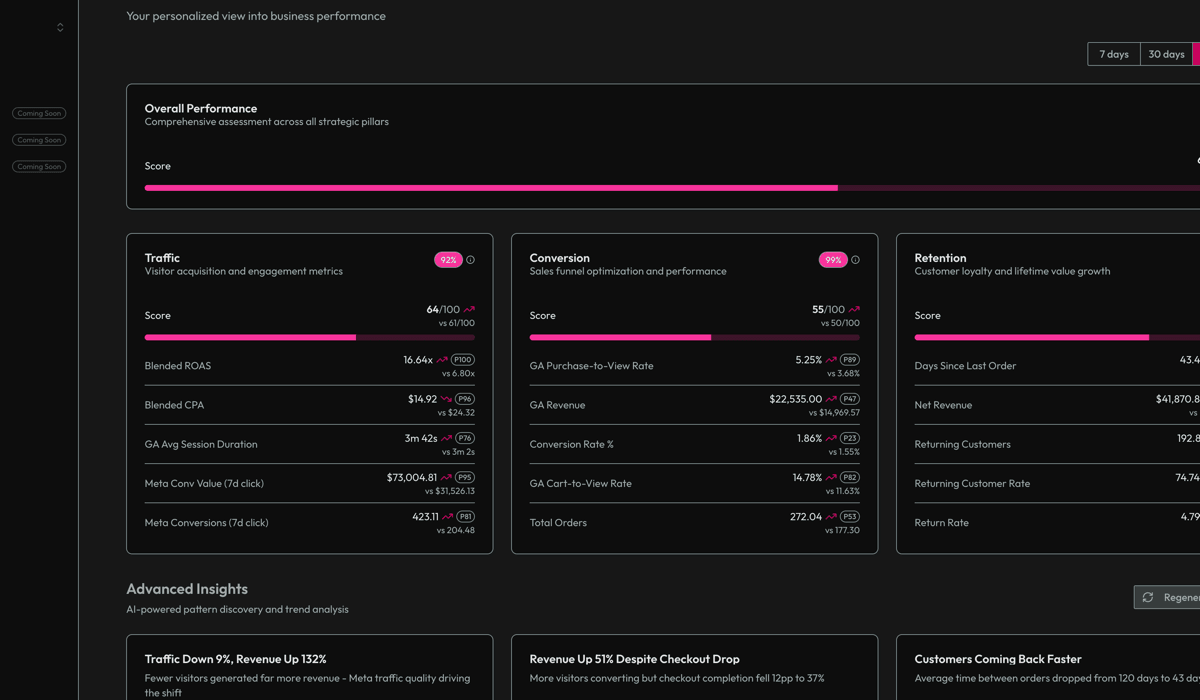Click the P100 percentile badge beside Blended ROAS
This screenshot has width=1200, height=700.
pyautogui.click(x=461, y=359)
